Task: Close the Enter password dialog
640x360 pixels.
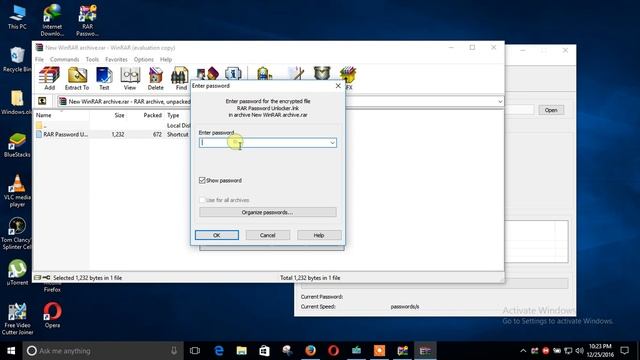Action: pyautogui.click(x=338, y=86)
